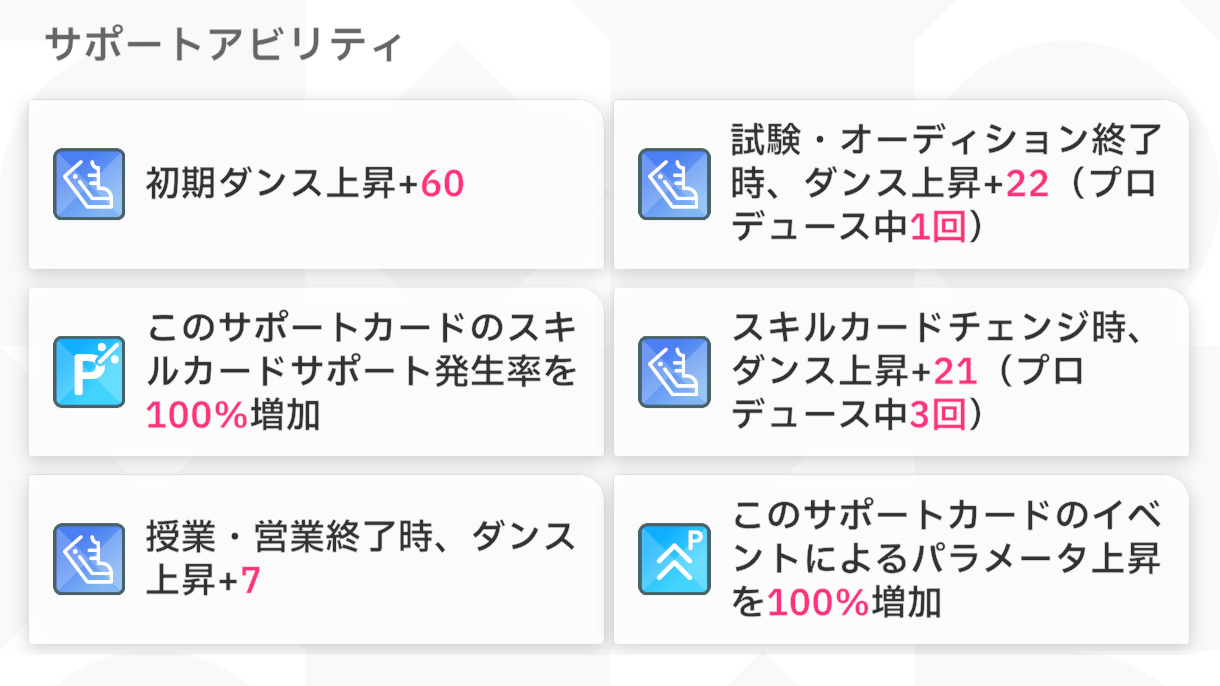This screenshot has height=686, width=1220.
Task: Click the P sparkle icon for スキルカードサポート発生率
Action: (89, 372)
